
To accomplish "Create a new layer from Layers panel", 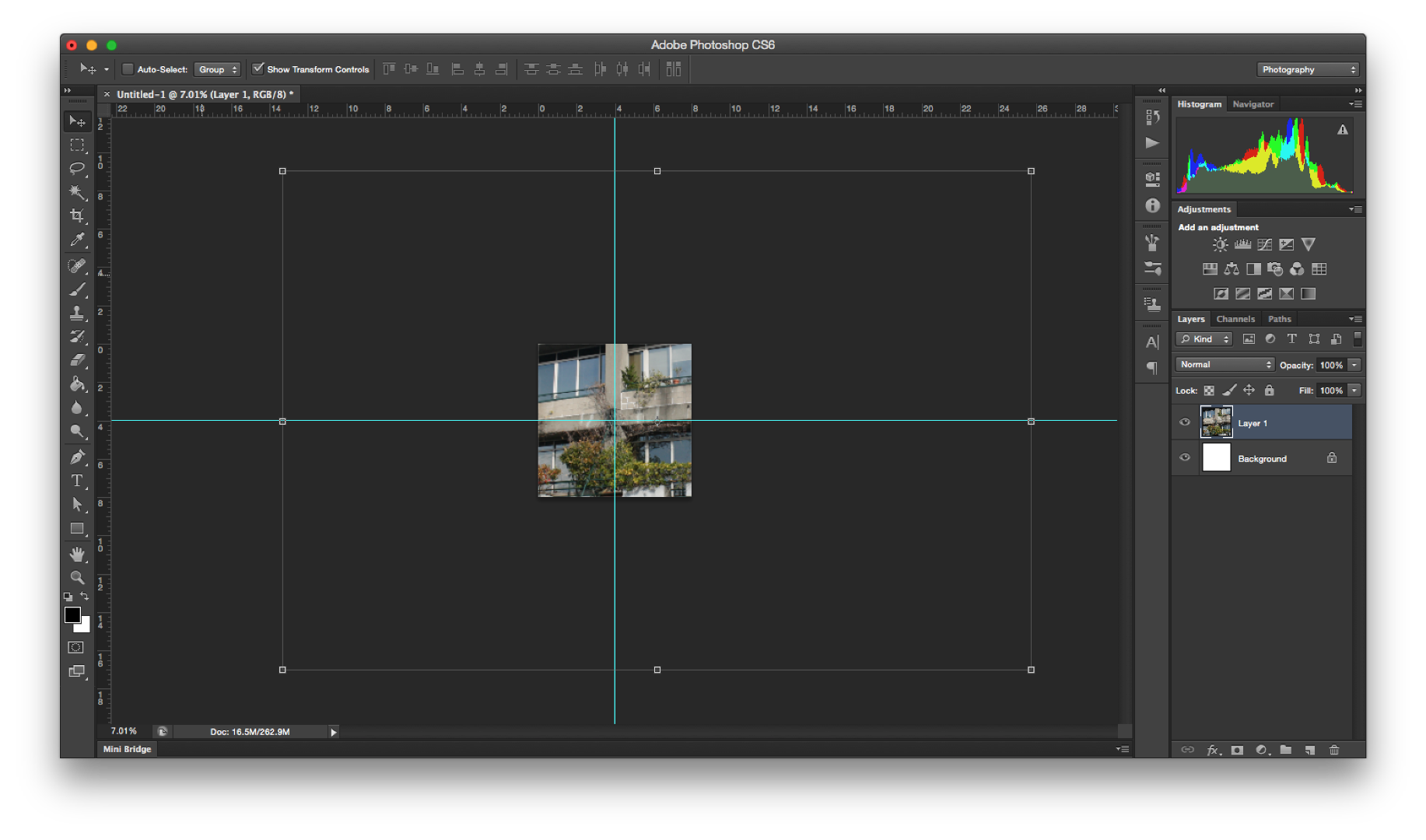I will 1310,750.
